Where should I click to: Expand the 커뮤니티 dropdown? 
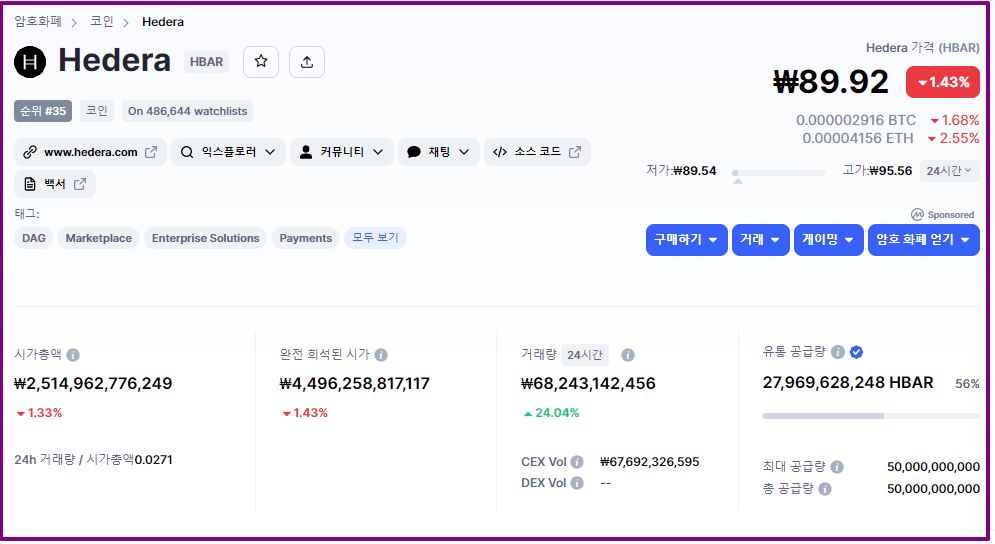pyautogui.click(x=341, y=152)
